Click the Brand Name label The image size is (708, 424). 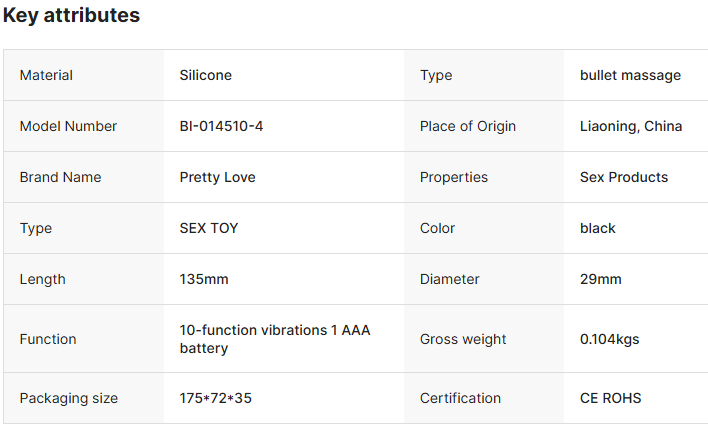(x=60, y=177)
